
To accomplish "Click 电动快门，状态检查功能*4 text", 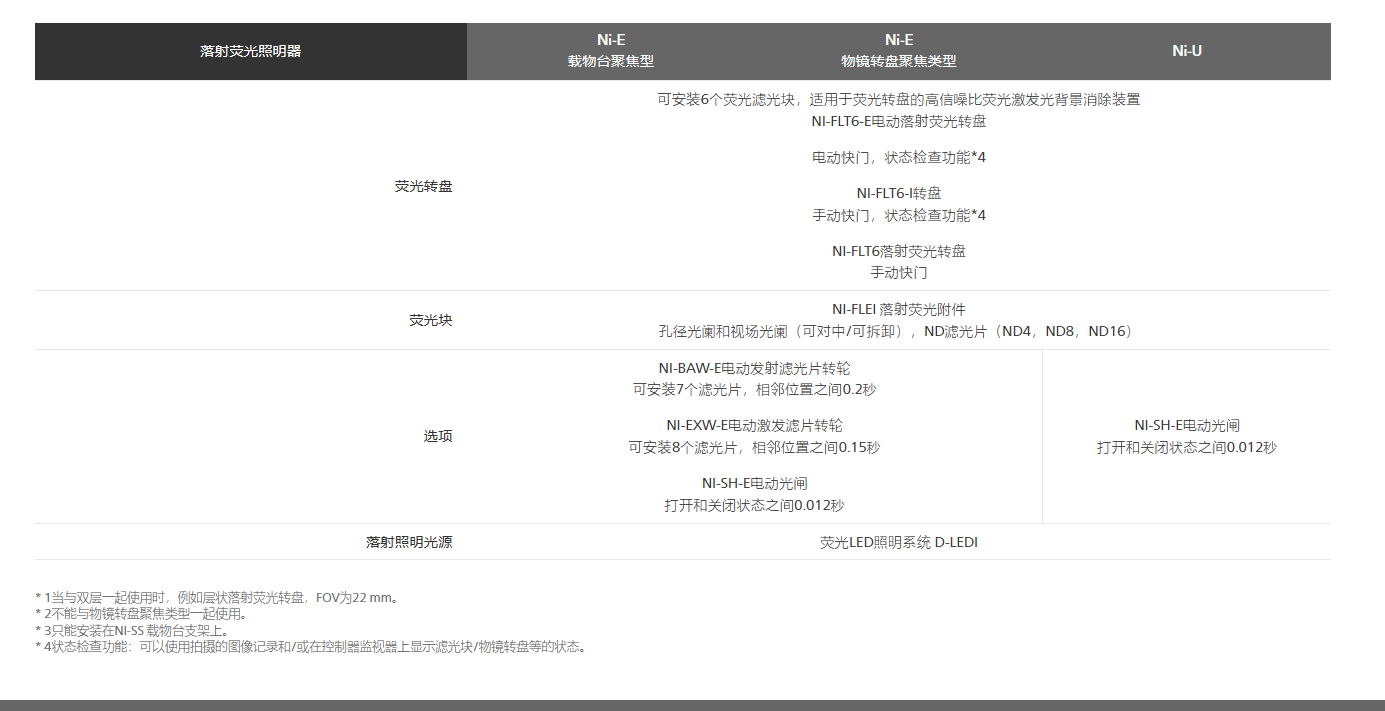I will click(899, 157).
